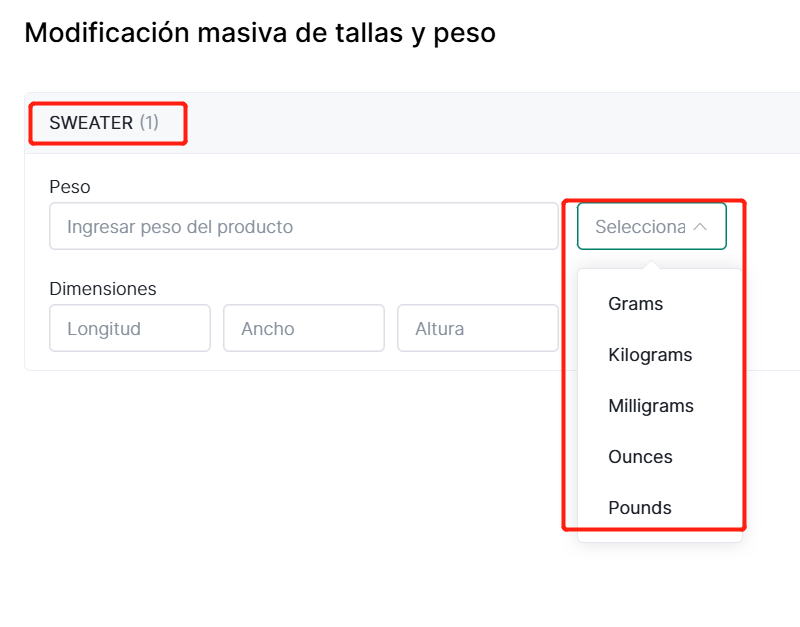
Task: Click the (1) item count beside SWEATER
Action: point(149,123)
